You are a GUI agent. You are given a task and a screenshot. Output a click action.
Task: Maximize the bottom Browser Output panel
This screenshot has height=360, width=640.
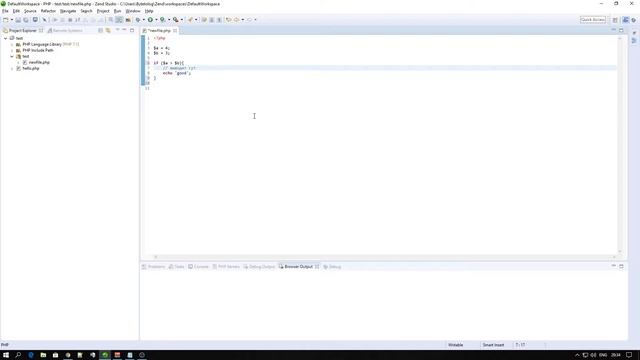(621, 266)
